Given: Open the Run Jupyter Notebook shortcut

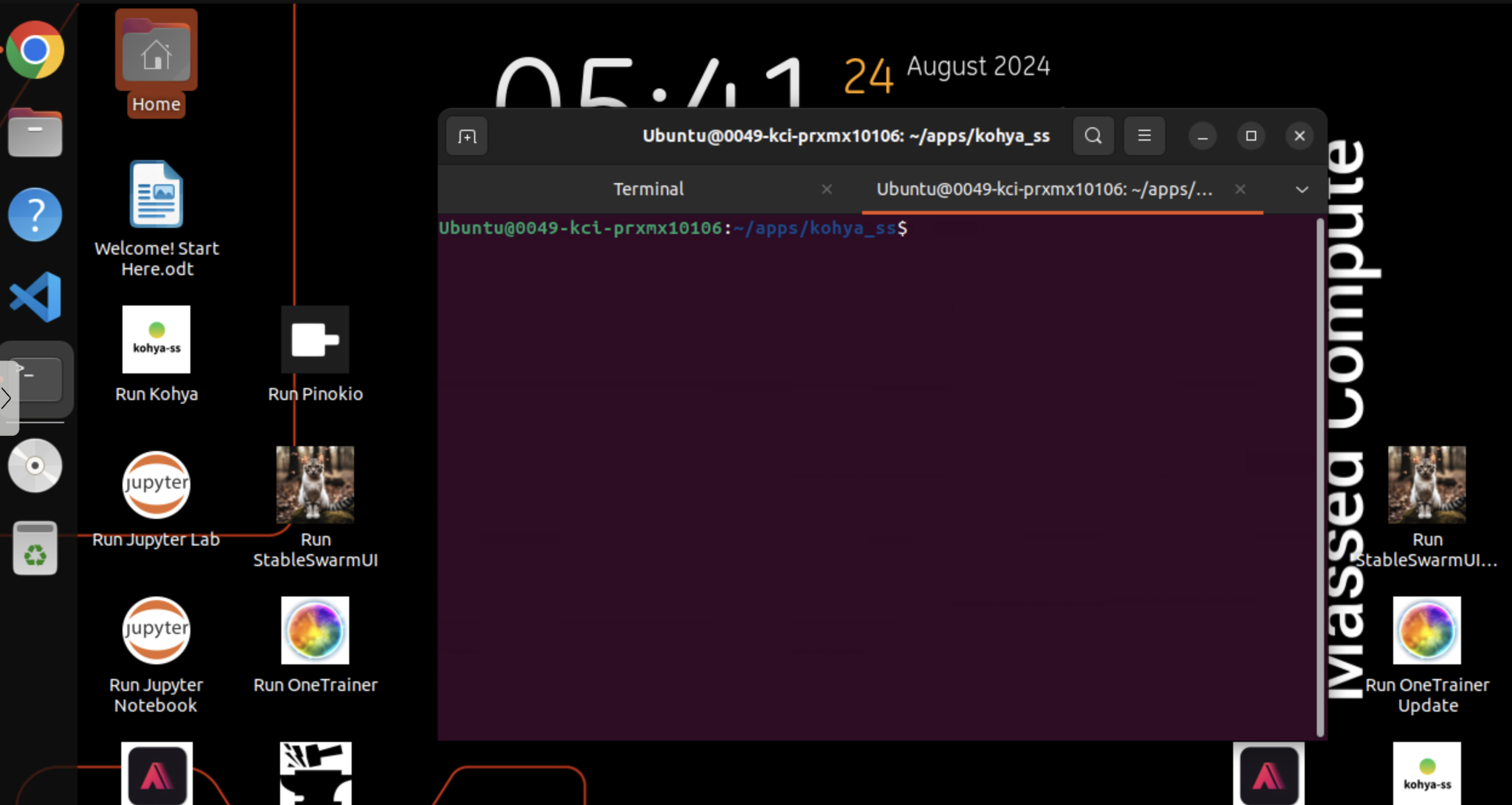Looking at the screenshot, I should click(x=156, y=630).
